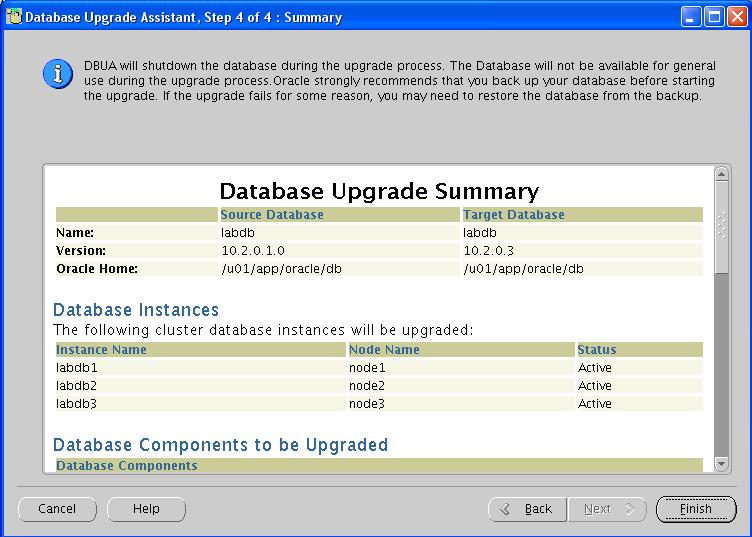Click the Database Components to be Upgraded heading
Screen dimensions: 752x537
[220, 445]
